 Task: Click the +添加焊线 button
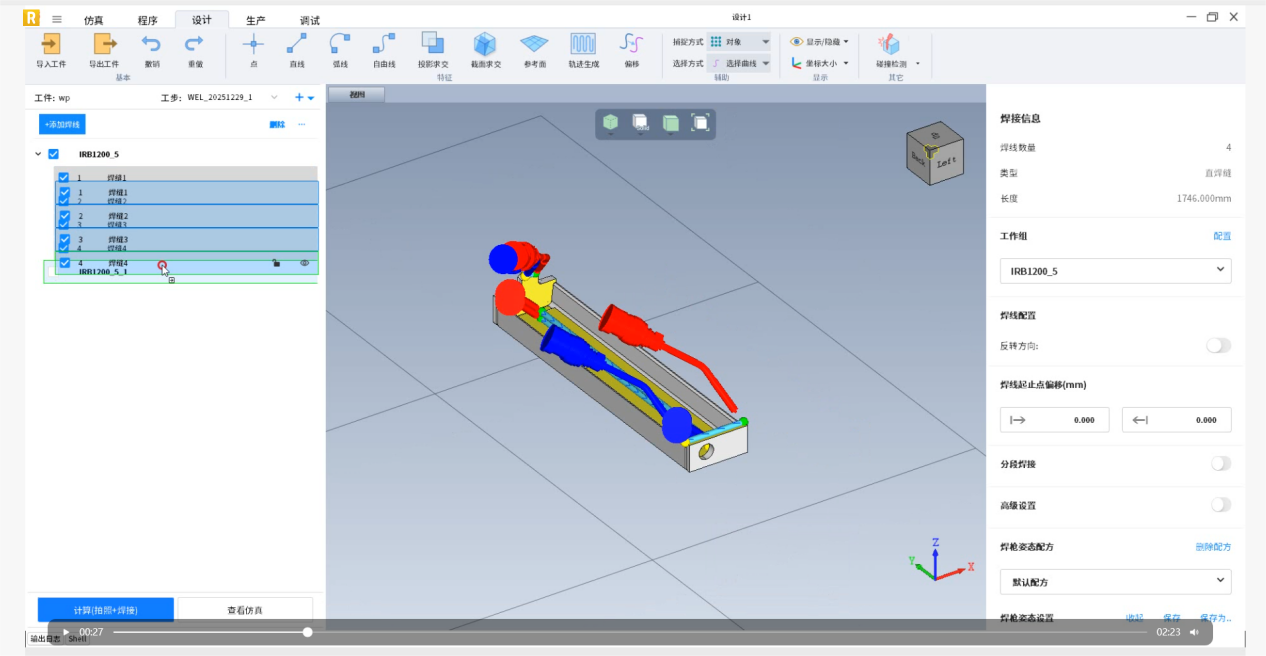coord(62,124)
